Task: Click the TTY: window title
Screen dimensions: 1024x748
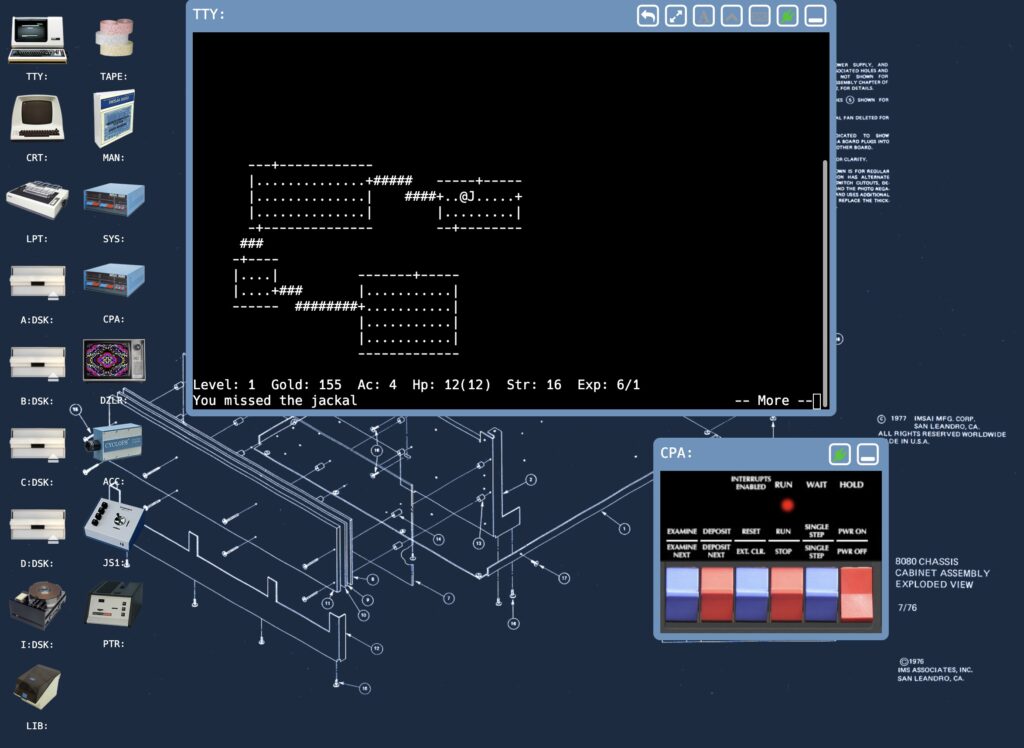Action: (x=209, y=14)
